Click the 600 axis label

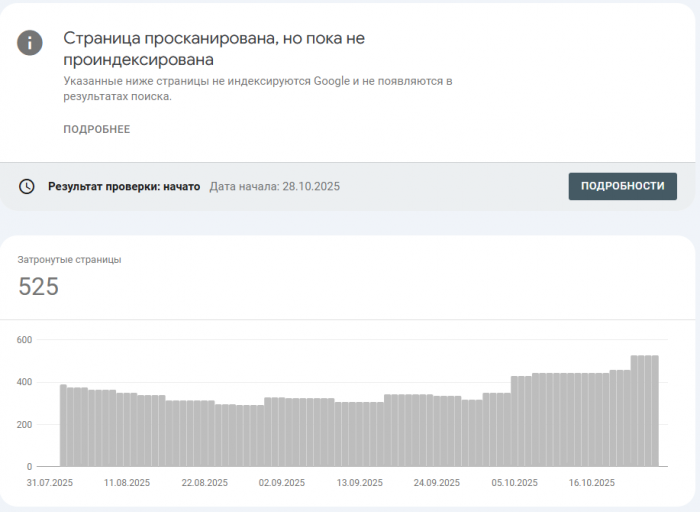click(x=25, y=340)
